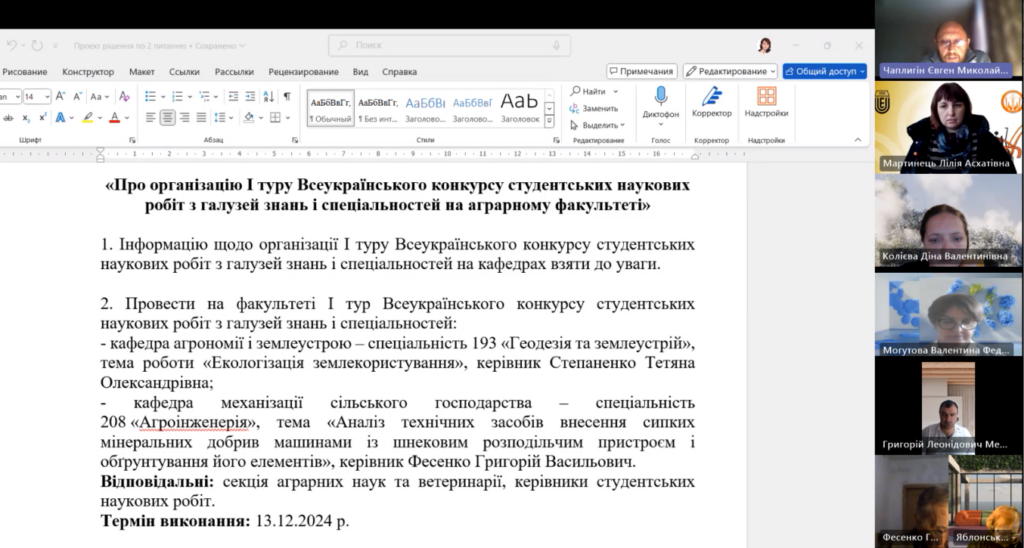The height and width of the screenshot is (548, 1024).
Task: Click the sort A-Z icon
Action: pos(266,97)
